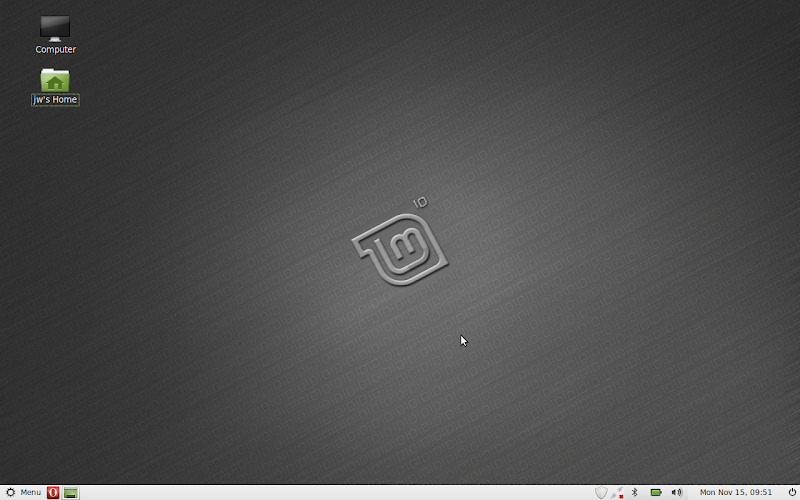Open the battery status indicator
800x500 pixels.
click(656, 492)
